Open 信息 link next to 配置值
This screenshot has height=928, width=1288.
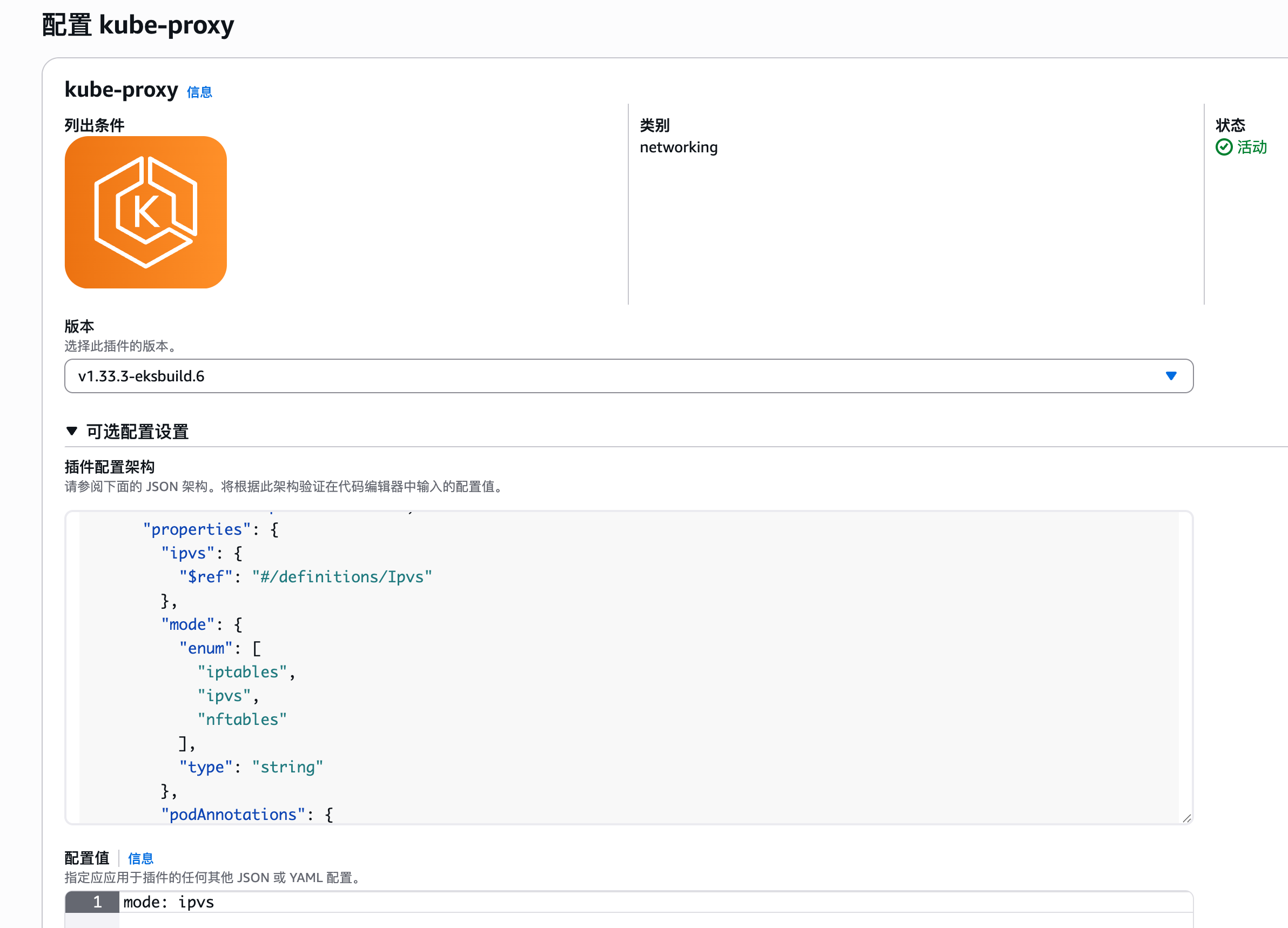pos(140,858)
